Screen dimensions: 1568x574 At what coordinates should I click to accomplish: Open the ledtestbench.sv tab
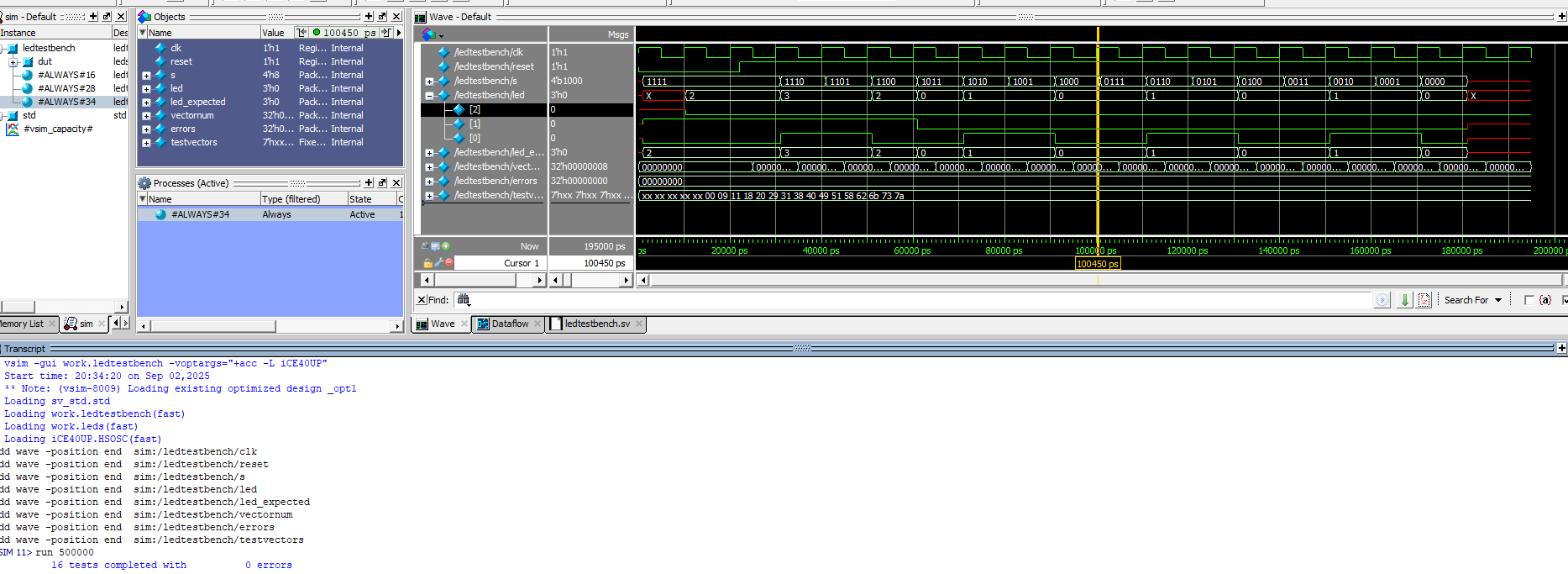point(596,324)
